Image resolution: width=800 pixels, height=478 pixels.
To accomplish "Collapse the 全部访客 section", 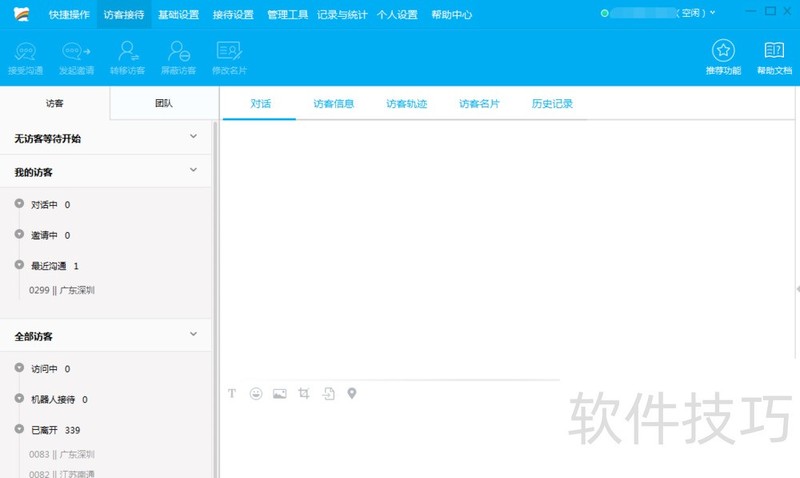I will pos(194,335).
